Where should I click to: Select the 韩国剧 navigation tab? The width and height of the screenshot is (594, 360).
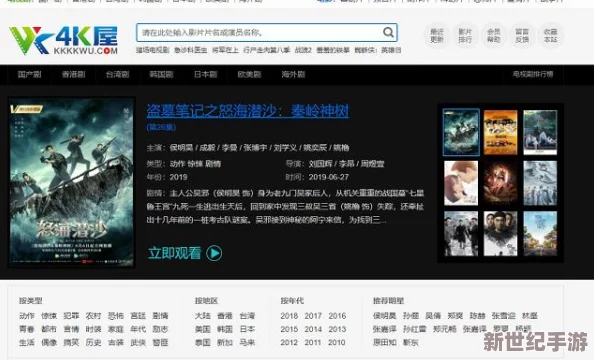point(161,74)
